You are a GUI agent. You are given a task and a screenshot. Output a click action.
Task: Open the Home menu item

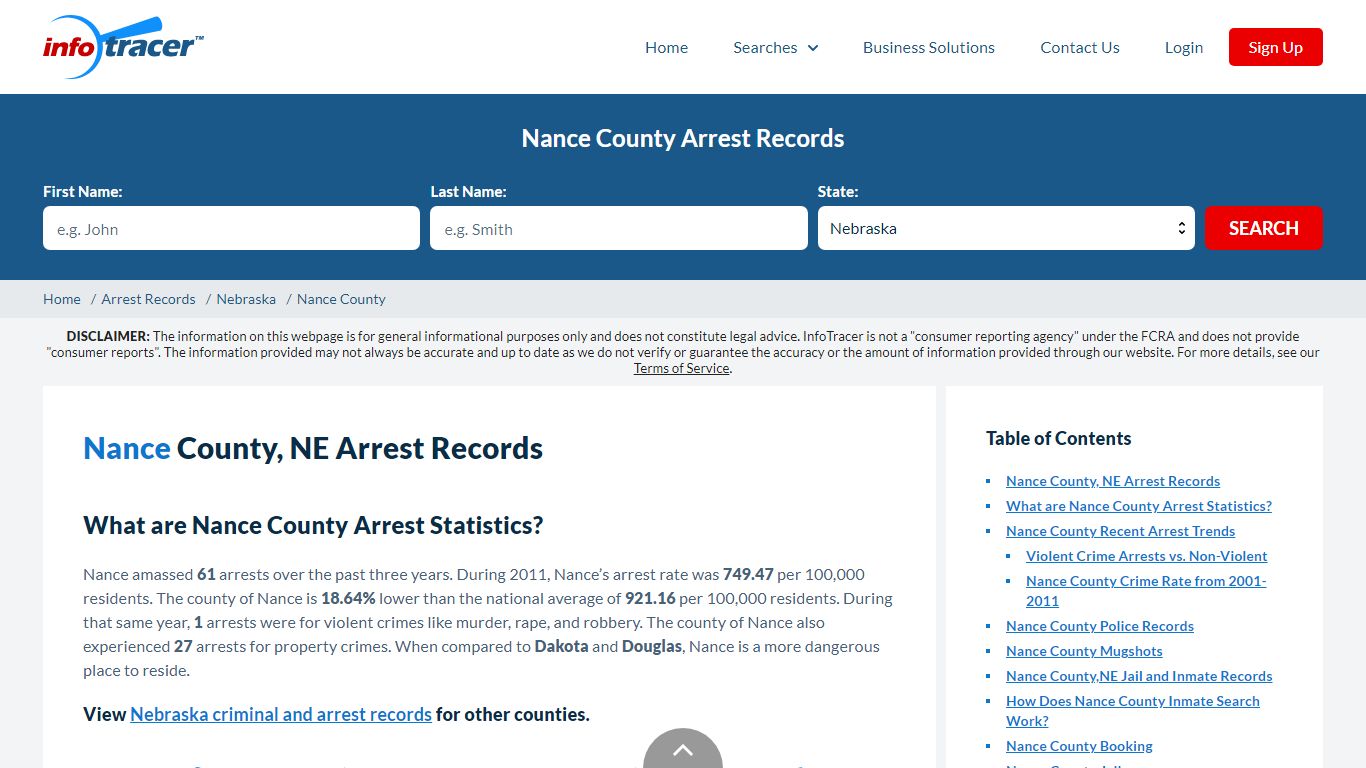click(x=666, y=47)
